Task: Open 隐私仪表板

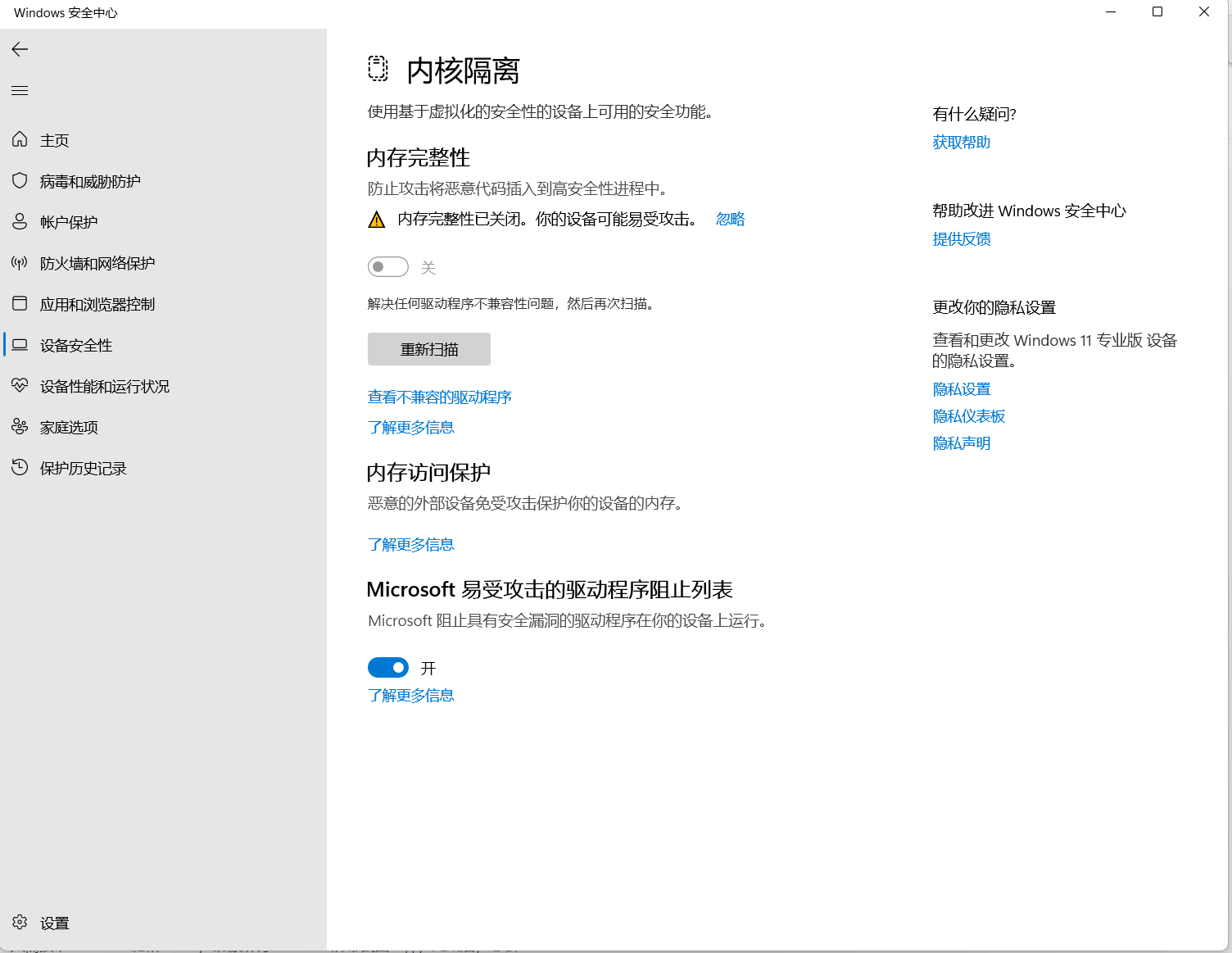Action: pyautogui.click(x=969, y=415)
